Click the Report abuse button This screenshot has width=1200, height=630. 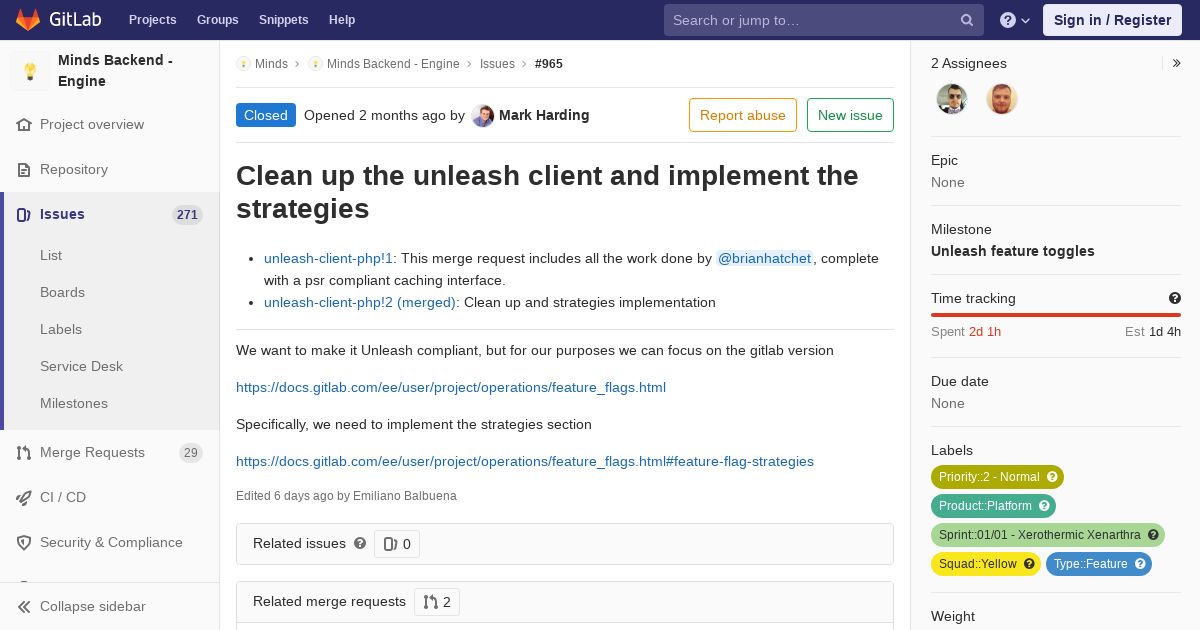[743, 115]
